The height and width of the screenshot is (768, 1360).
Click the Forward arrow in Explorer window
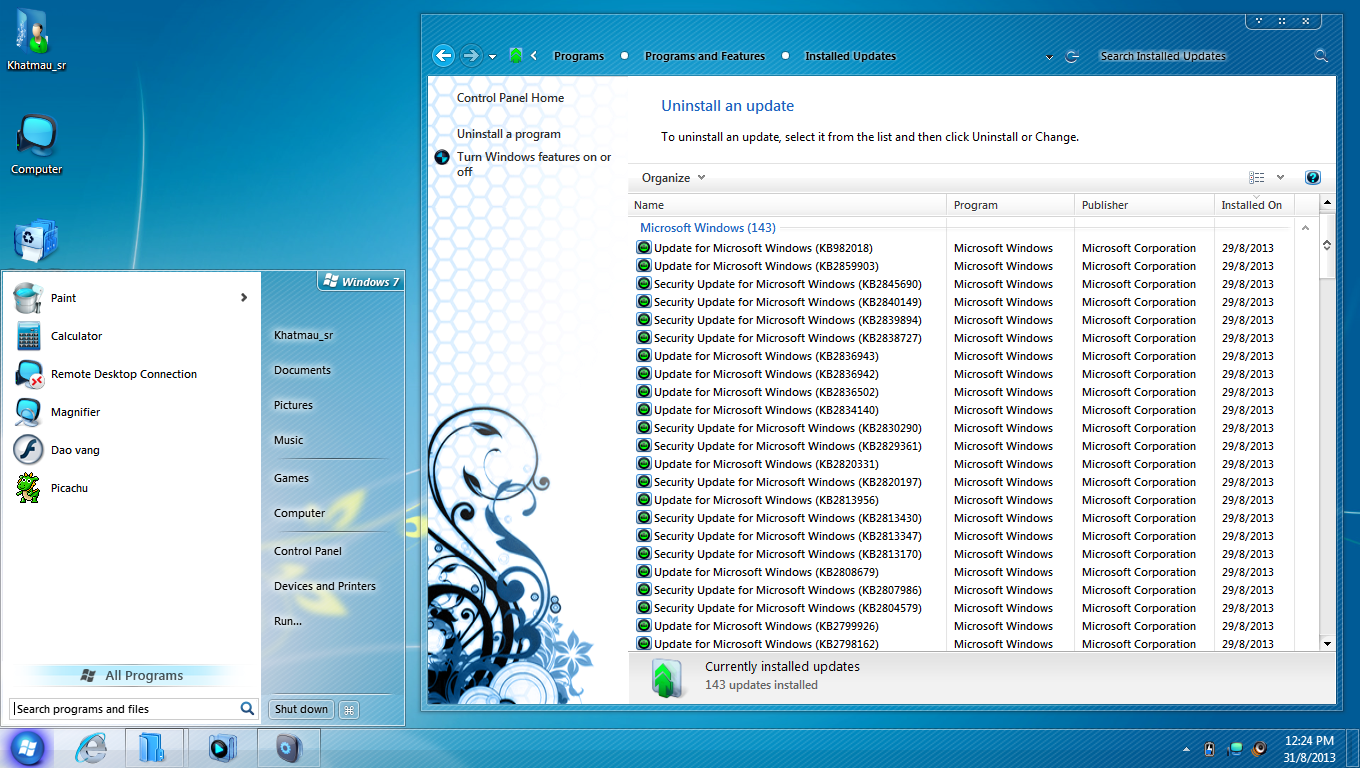click(x=471, y=56)
